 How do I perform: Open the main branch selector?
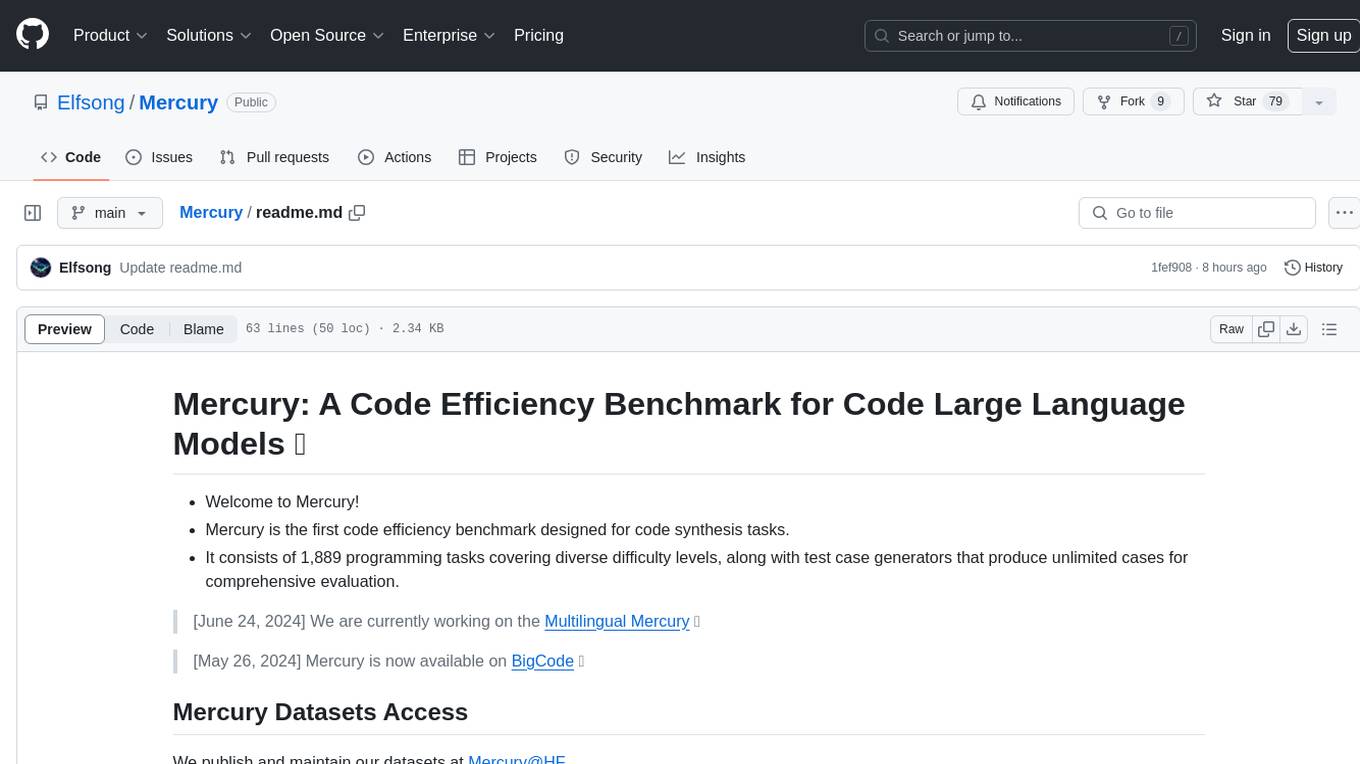110,213
